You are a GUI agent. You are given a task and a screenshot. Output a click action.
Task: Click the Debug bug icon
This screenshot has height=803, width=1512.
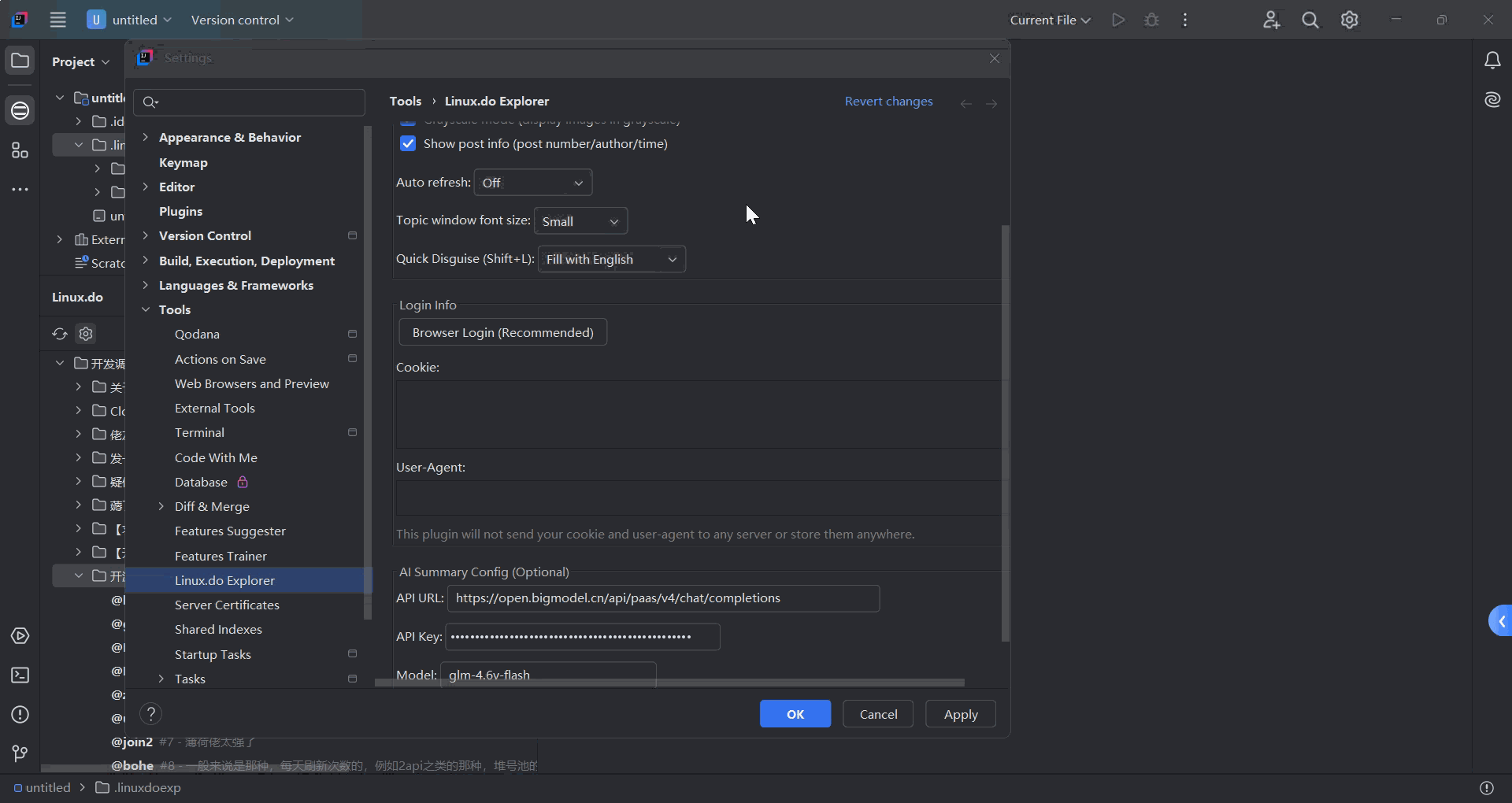click(1151, 20)
